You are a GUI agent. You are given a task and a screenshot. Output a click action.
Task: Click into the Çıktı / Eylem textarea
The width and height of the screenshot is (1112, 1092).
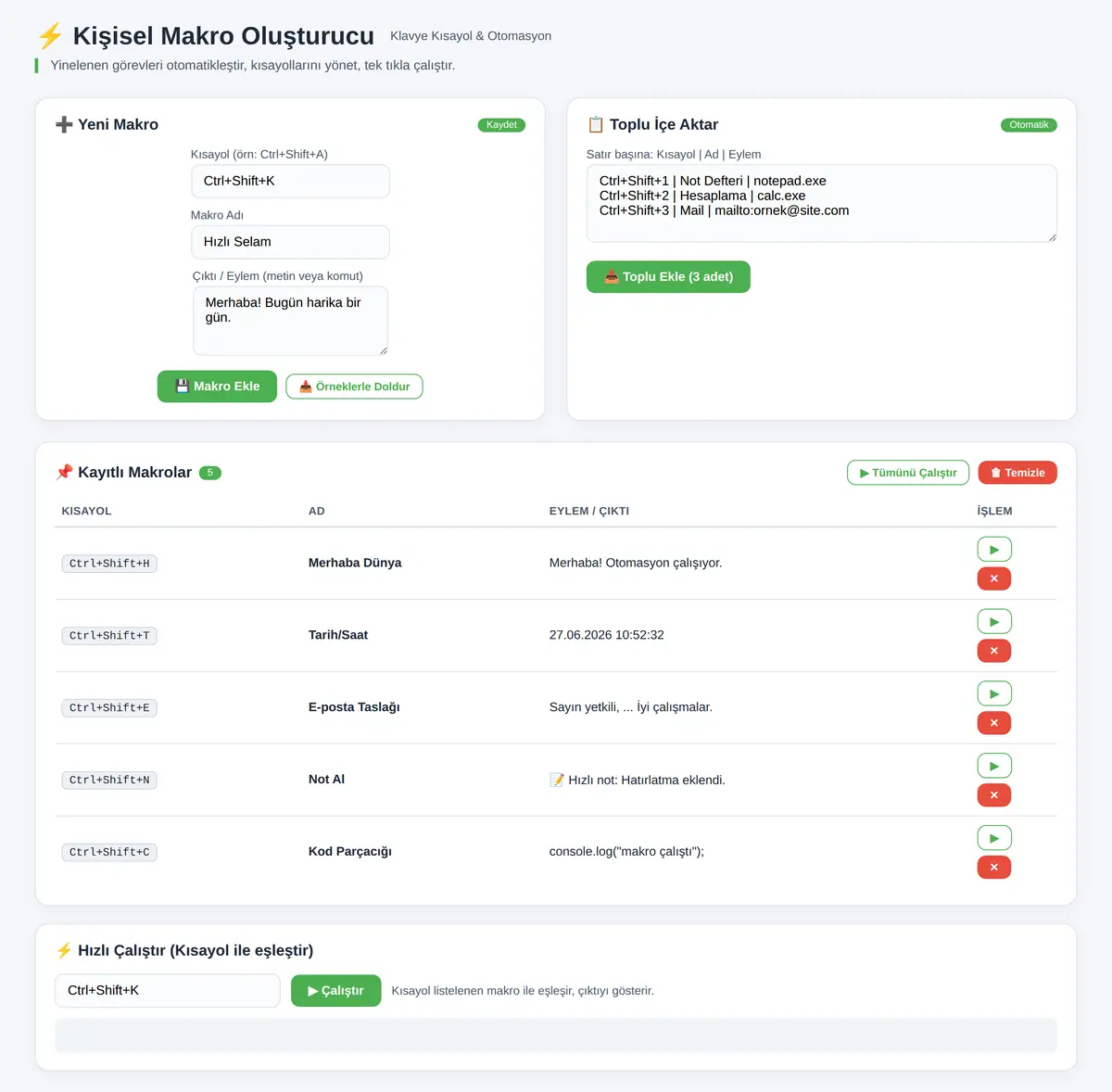coord(290,321)
